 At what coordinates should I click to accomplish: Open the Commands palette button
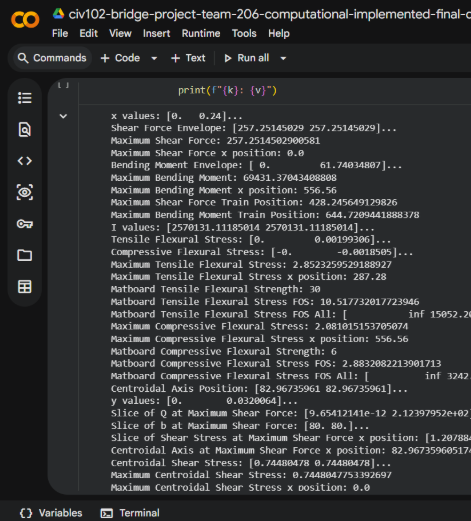tap(52, 58)
